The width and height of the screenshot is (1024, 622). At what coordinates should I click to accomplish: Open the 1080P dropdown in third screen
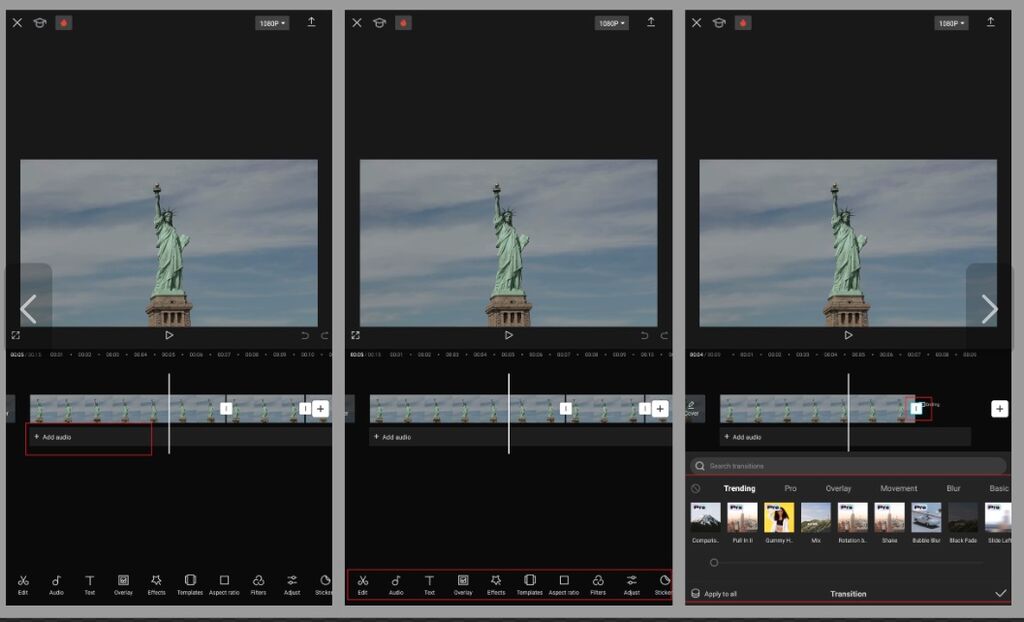click(x=952, y=24)
